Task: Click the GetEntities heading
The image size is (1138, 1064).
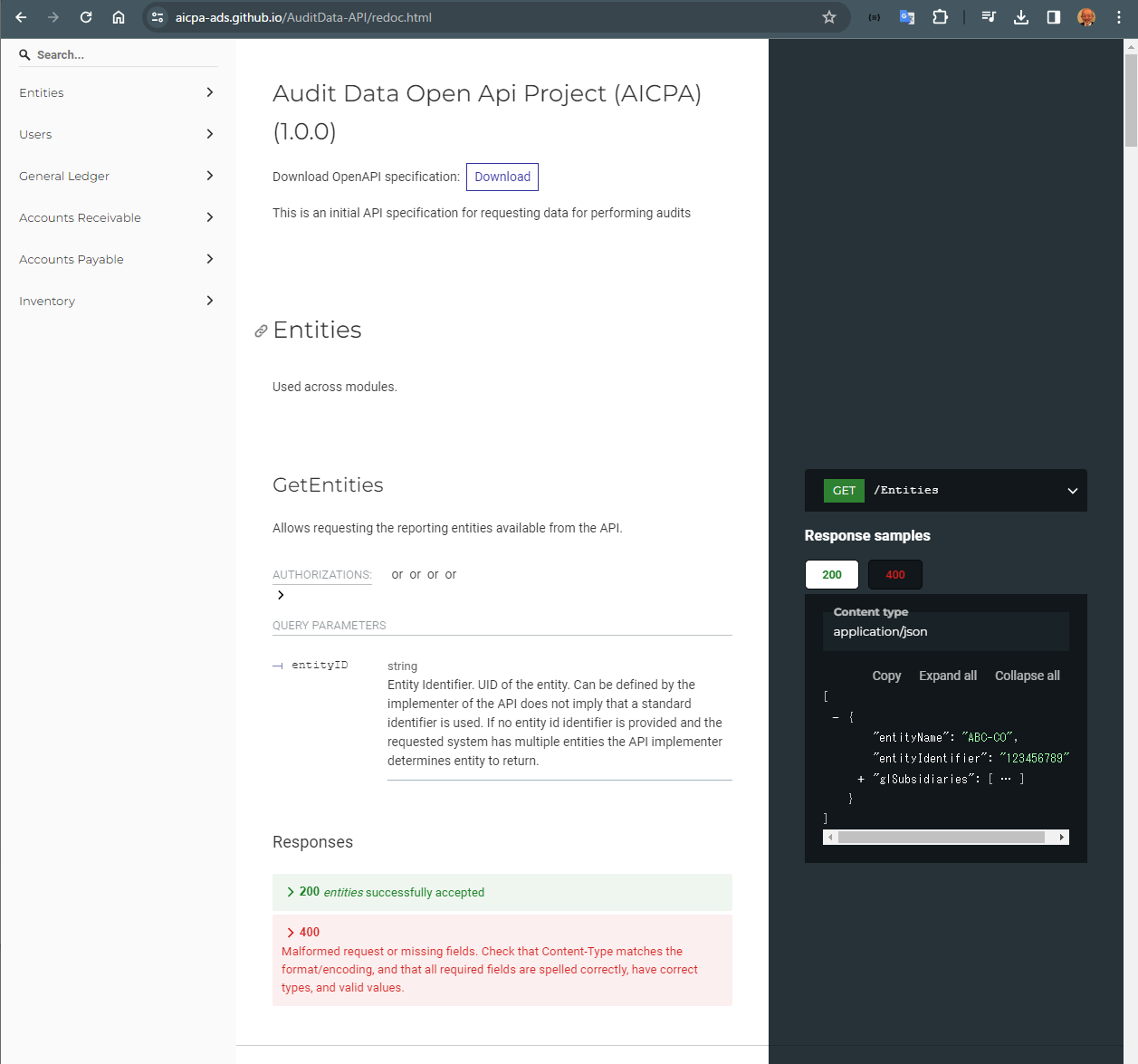Action: click(x=328, y=484)
